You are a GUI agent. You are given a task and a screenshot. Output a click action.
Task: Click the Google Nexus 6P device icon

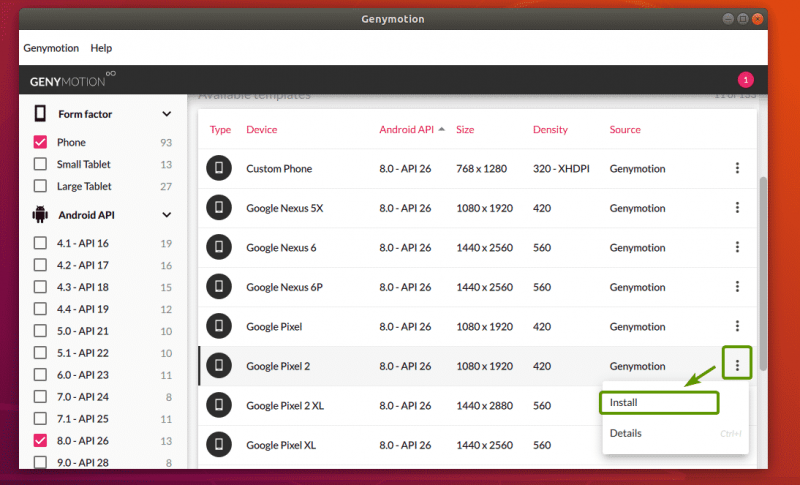[219, 287]
